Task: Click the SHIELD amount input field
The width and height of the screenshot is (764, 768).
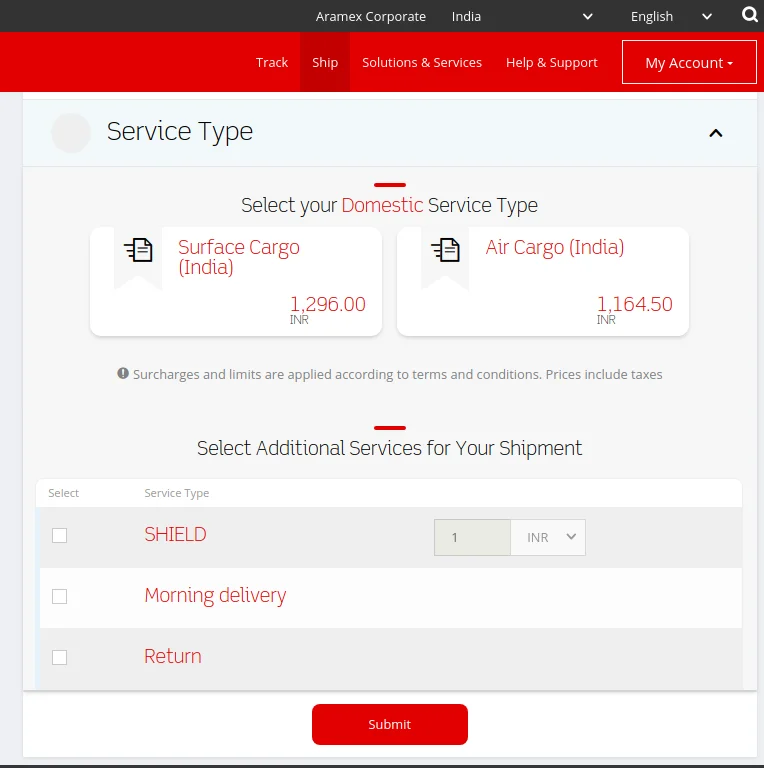Action: tap(472, 537)
